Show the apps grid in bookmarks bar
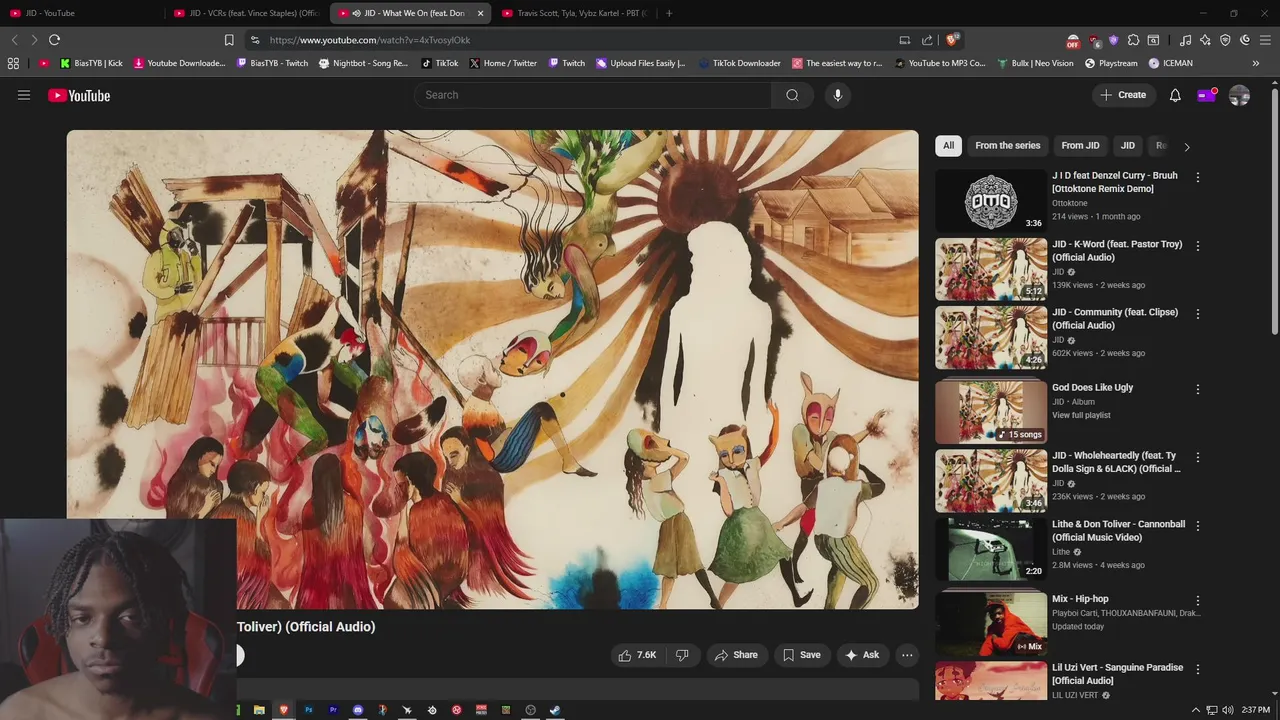 (13, 63)
